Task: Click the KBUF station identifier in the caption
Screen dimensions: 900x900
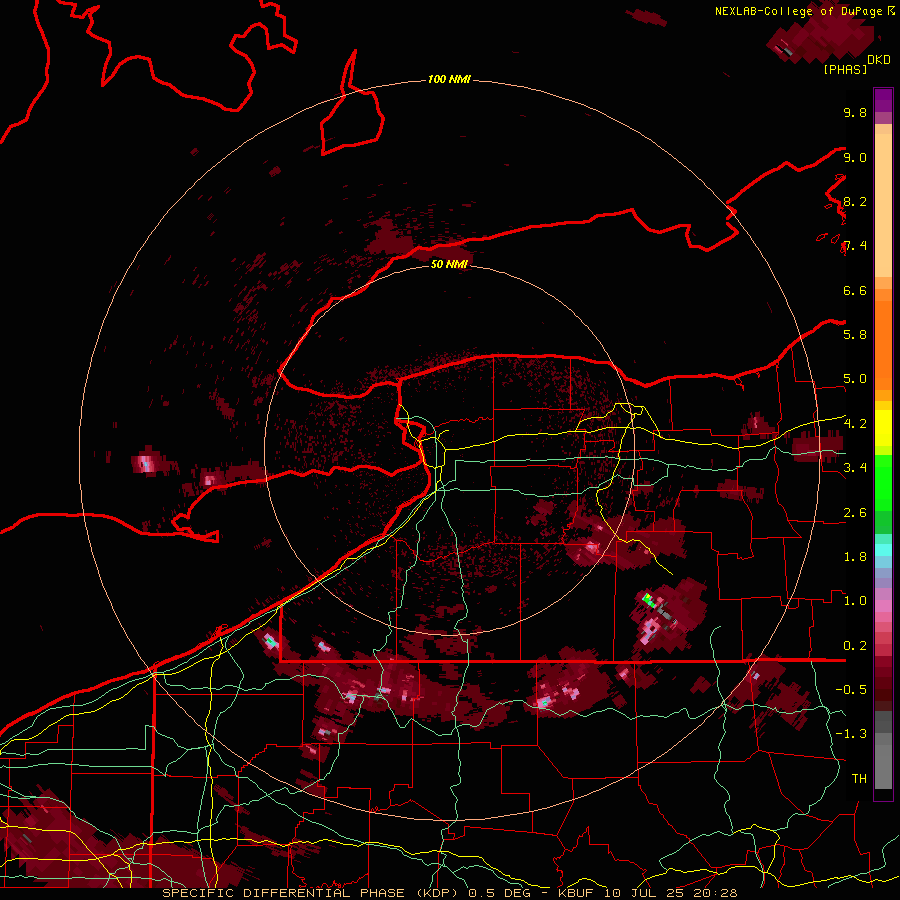Action: click(x=576, y=893)
